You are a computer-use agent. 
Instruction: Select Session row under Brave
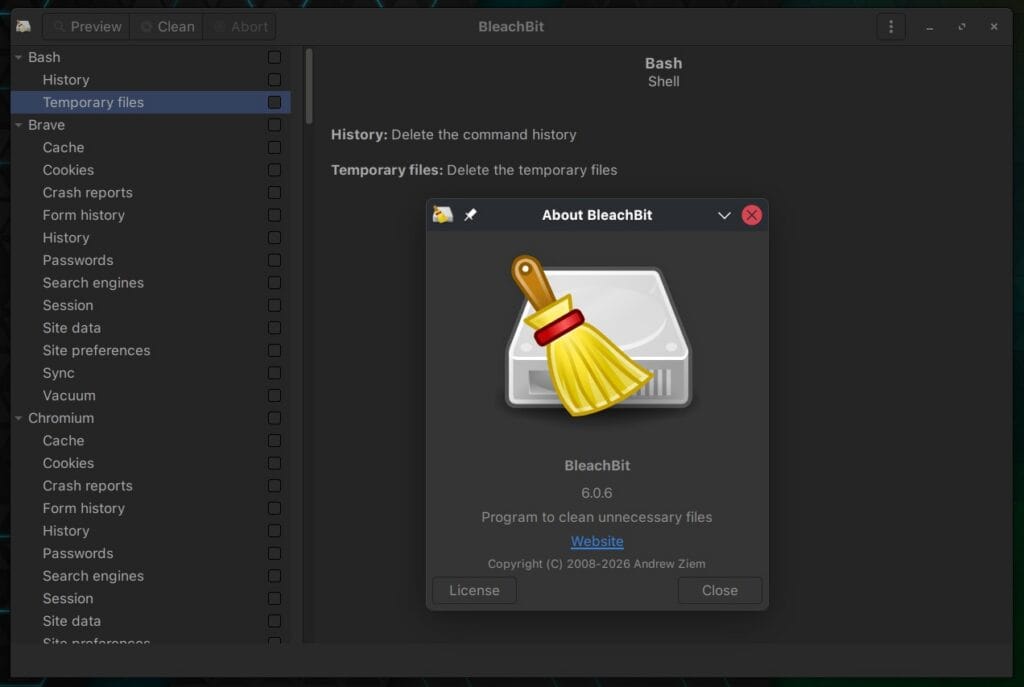(x=151, y=305)
